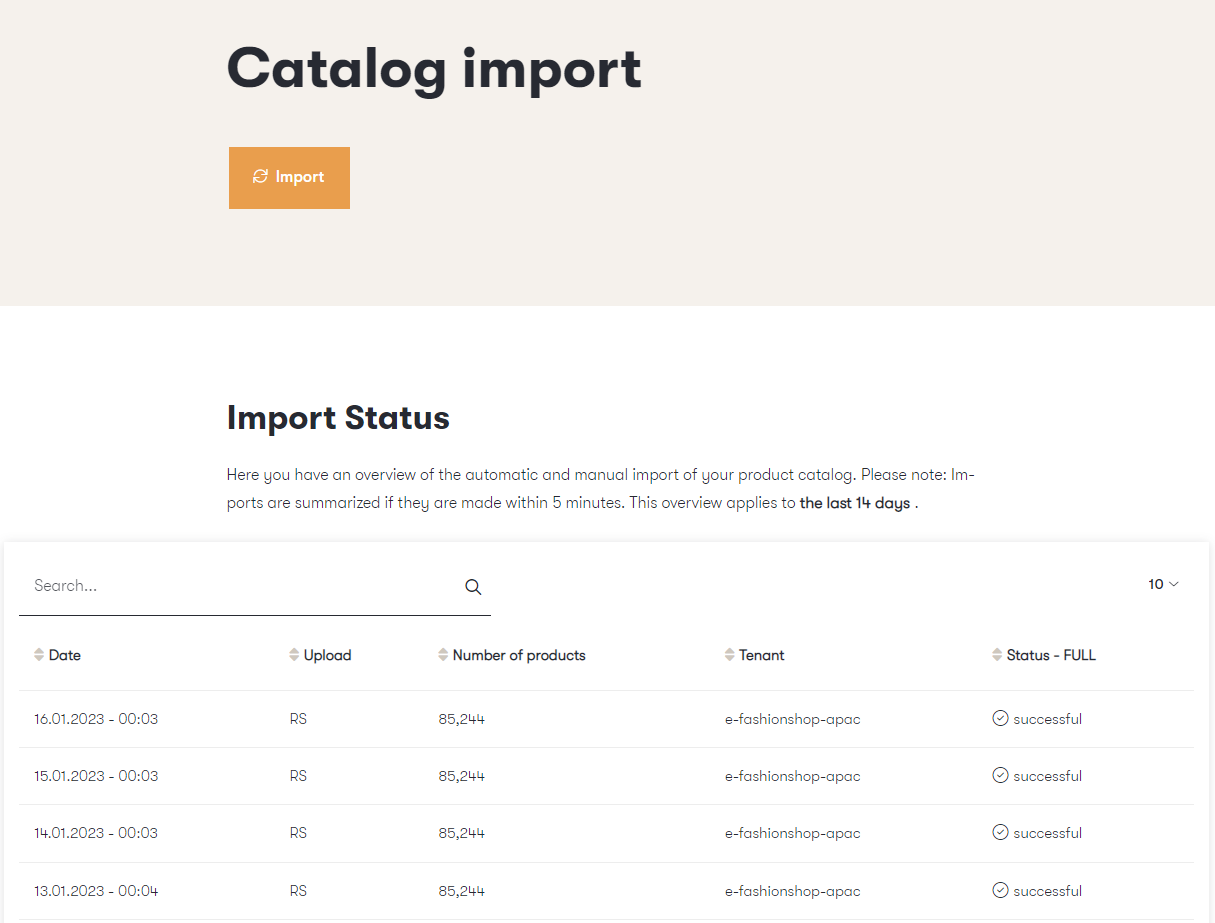Sort the table by Date column
1215x923 pixels.
57,655
